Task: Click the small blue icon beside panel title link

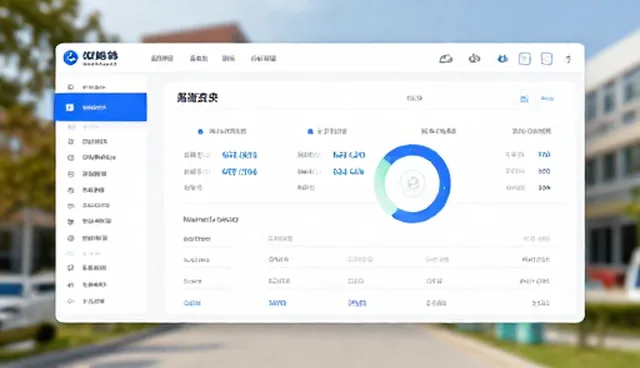Action: tap(524, 99)
